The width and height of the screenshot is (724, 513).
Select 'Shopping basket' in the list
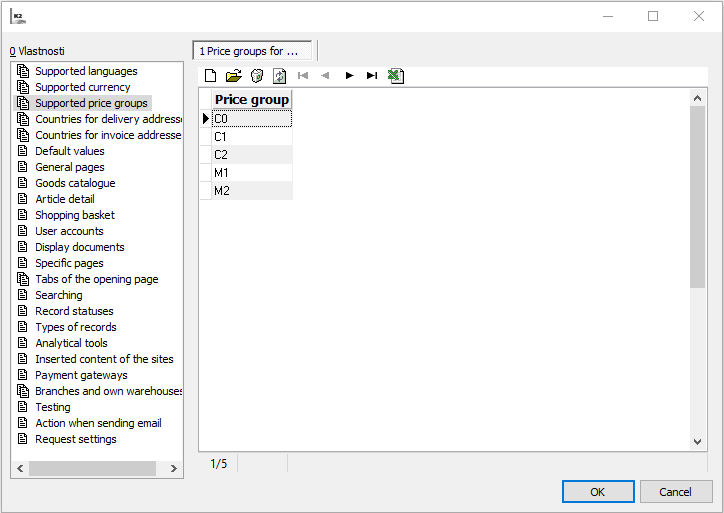coord(74,215)
